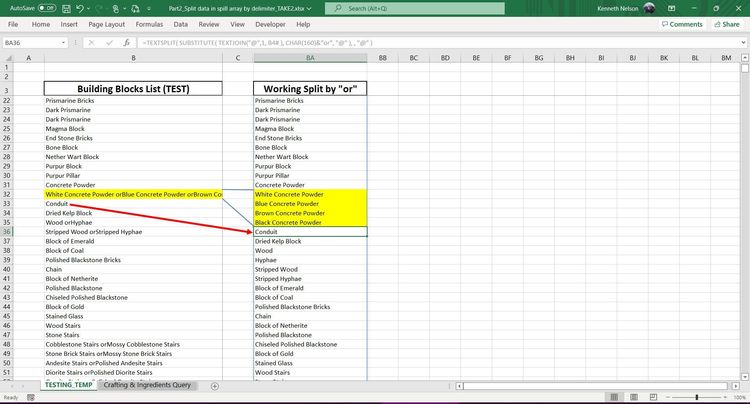Screen dimensions: 750x404
Task: Switch to the Home tab
Action: point(41,24)
